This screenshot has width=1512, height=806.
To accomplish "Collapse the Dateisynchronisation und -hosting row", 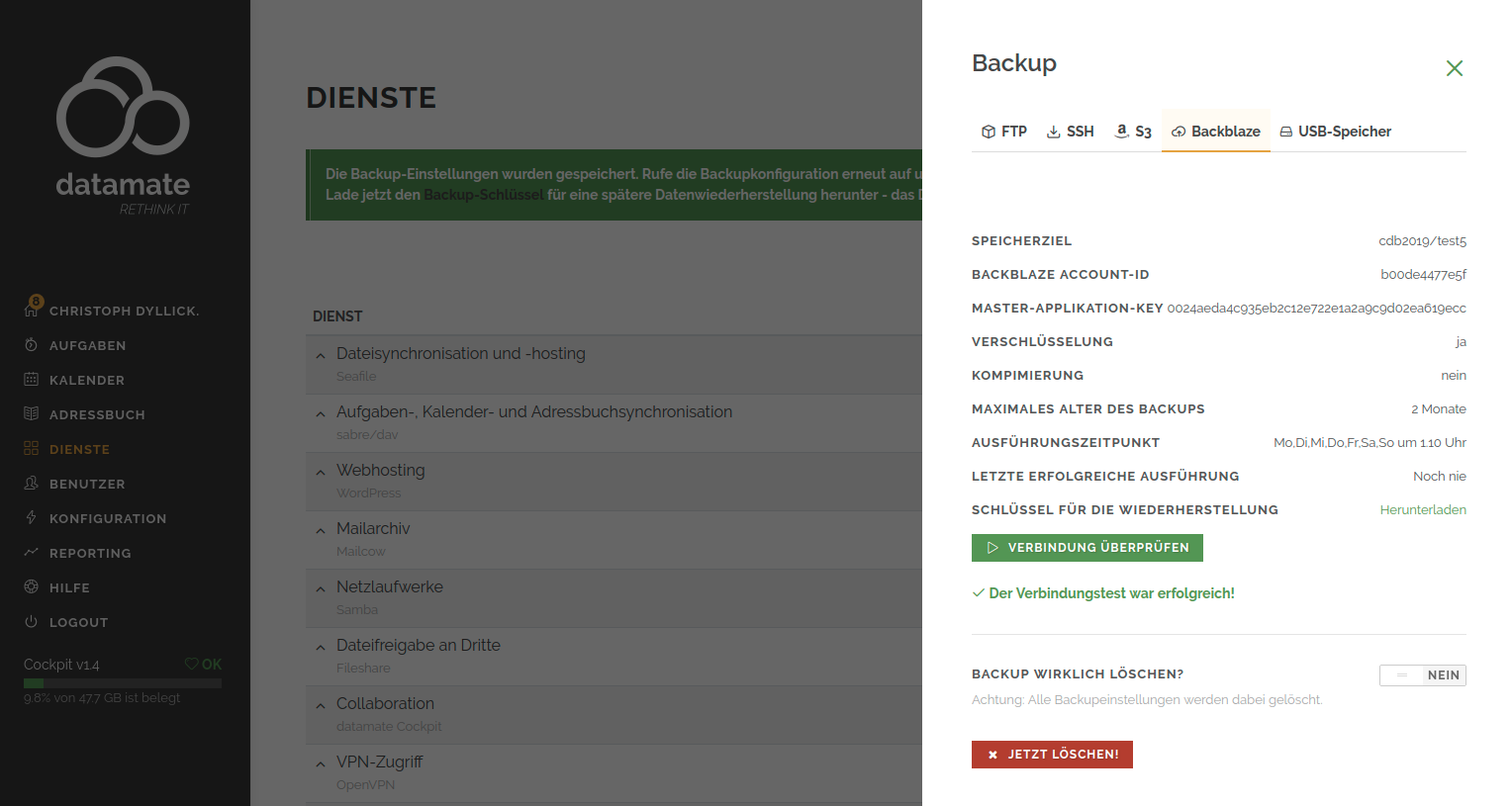I will pos(321,355).
